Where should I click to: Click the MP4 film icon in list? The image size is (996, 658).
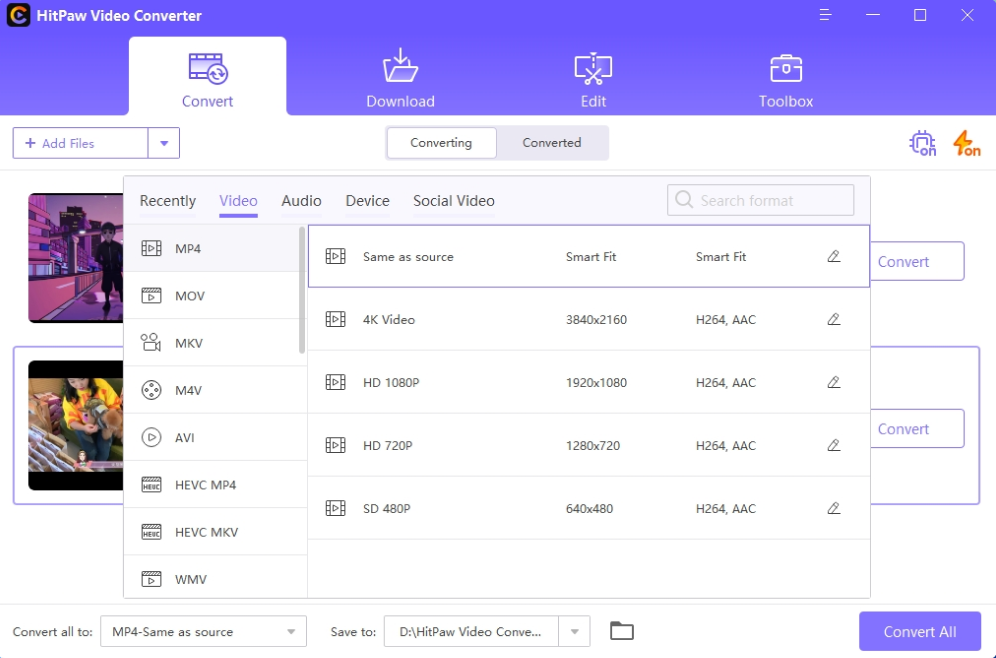coord(151,248)
